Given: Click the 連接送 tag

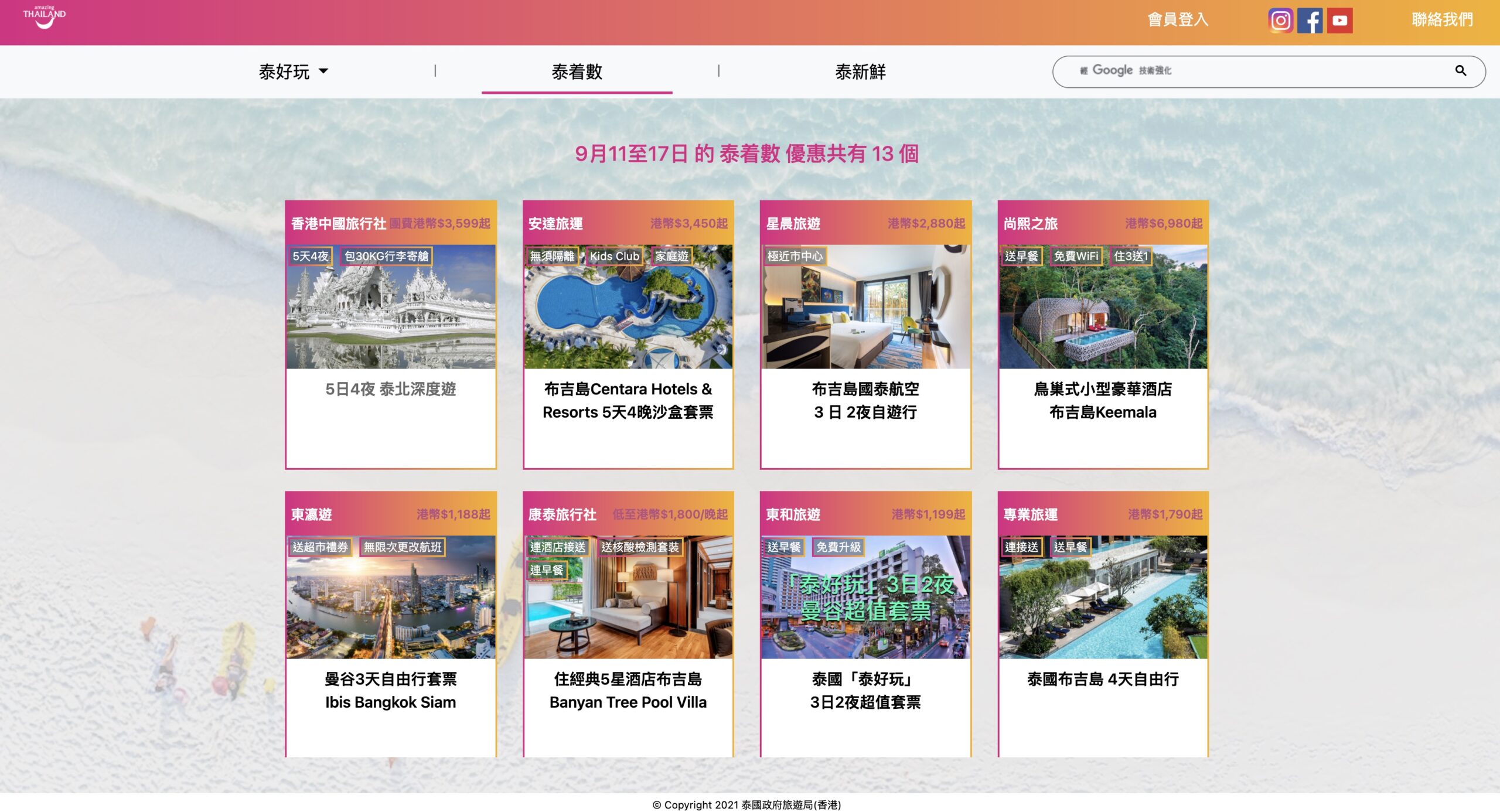Looking at the screenshot, I should 1021,547.
